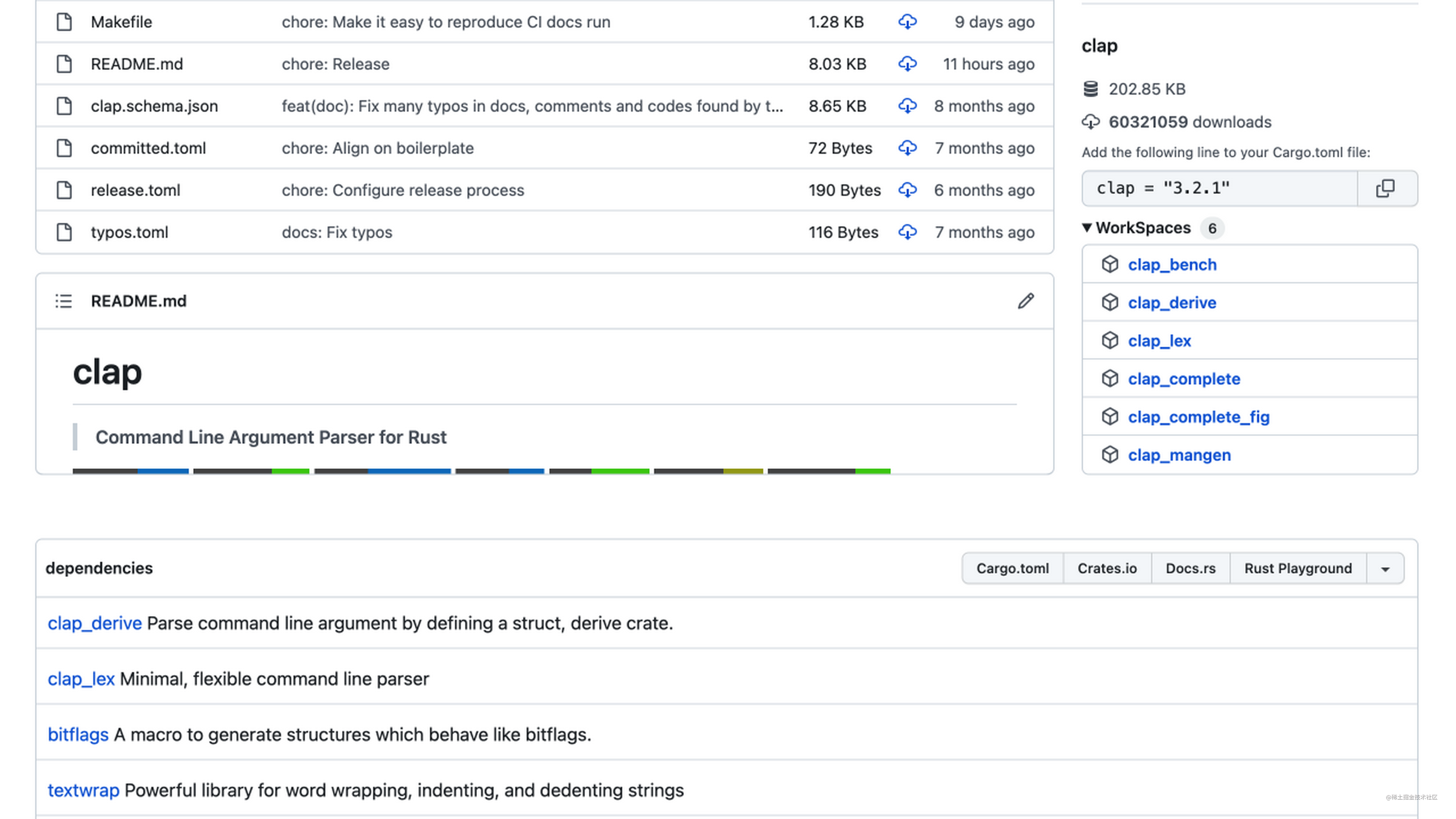Select the Crates.io tab
The height and width of the screenshot is (819, 1456).
click(x=1107, y=569)
